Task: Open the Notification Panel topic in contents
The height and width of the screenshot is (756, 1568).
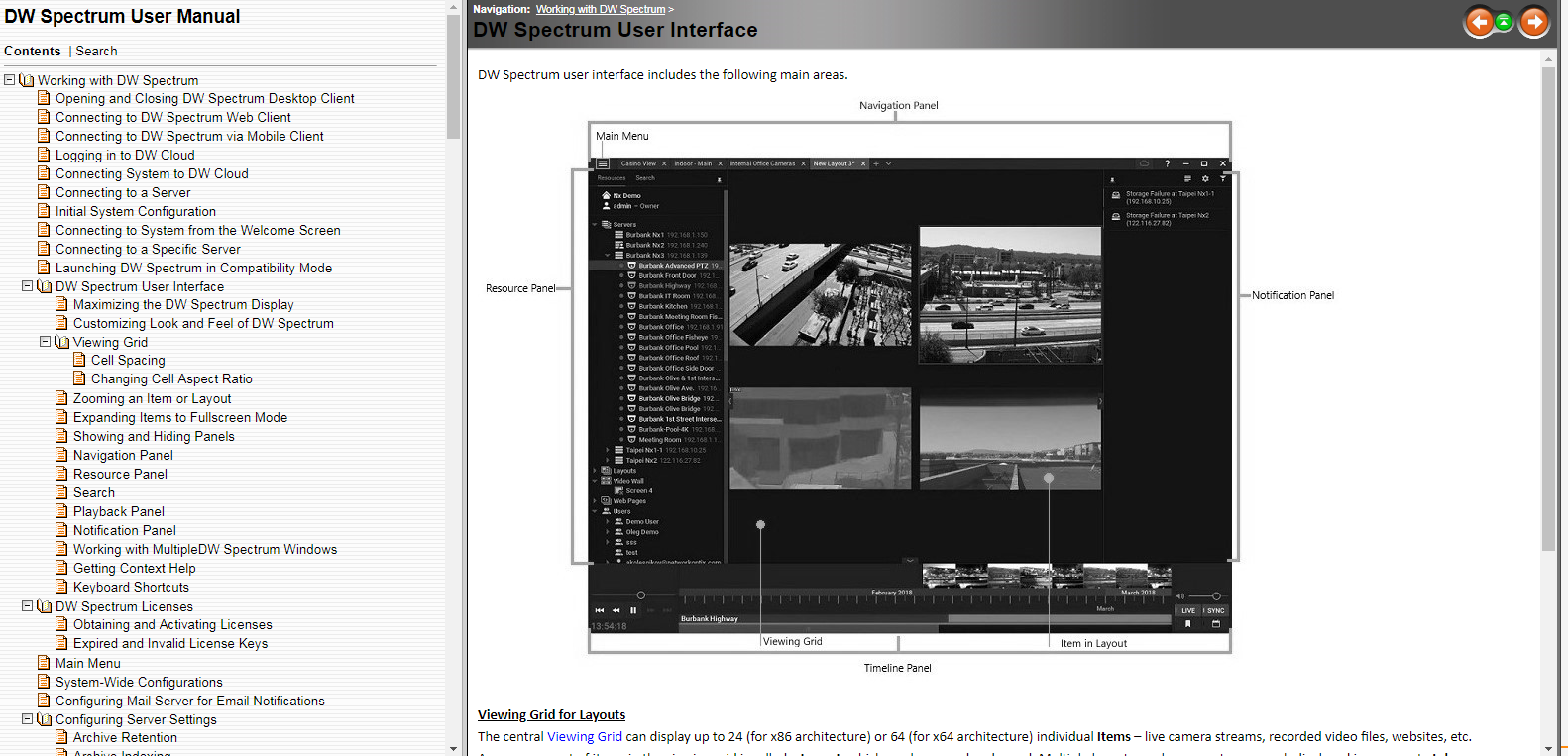Action: pos(124,530)
